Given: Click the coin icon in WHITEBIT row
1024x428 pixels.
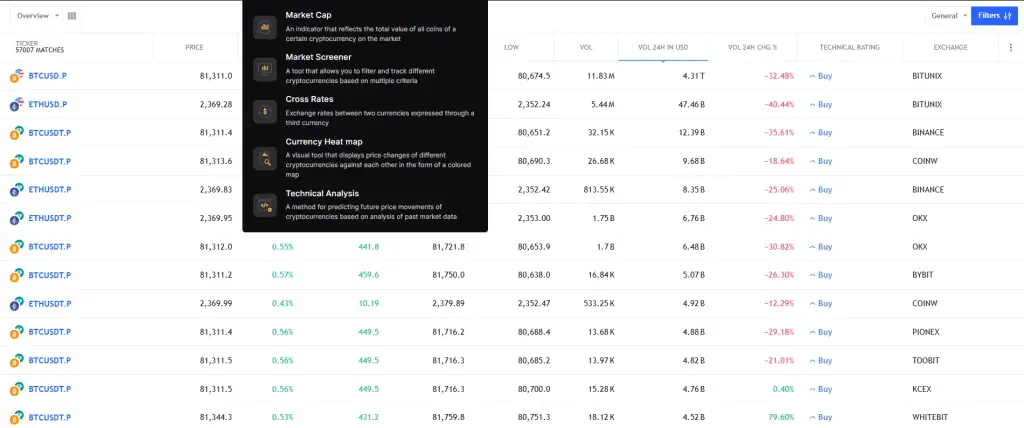Looking at the screenshot, I should 16,417.
